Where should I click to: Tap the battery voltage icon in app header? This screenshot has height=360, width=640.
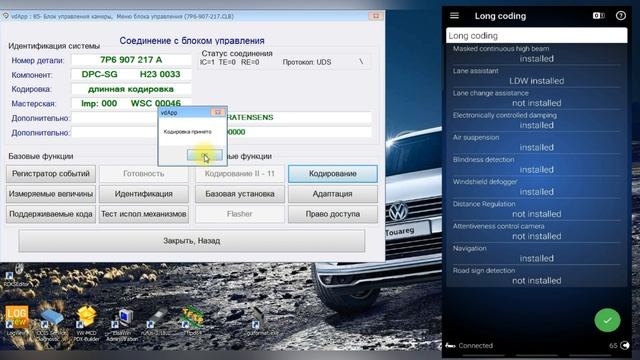click(x=598, y=16)
